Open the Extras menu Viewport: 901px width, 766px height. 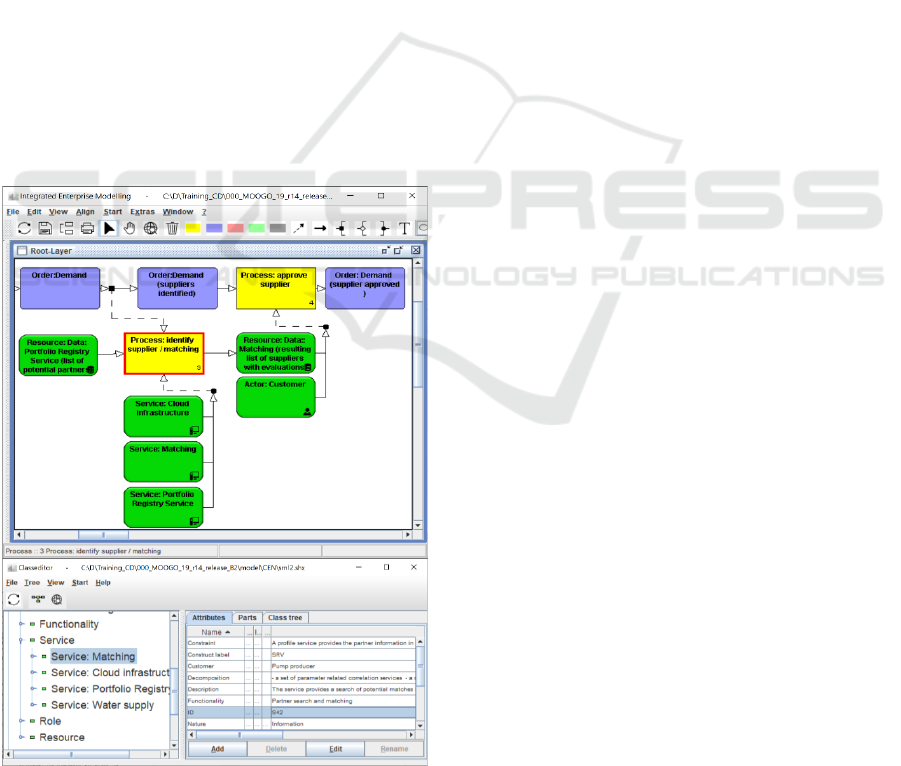tap(142, 212)
